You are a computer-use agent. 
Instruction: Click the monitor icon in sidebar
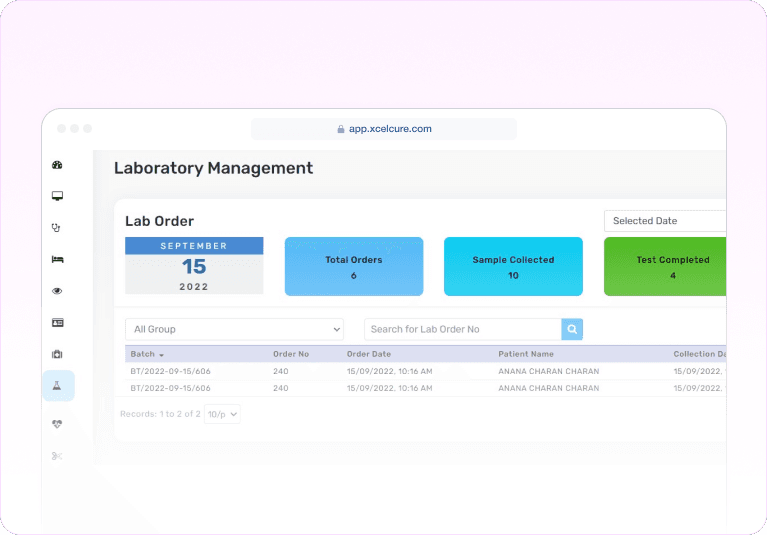click(x=57, y=196)
